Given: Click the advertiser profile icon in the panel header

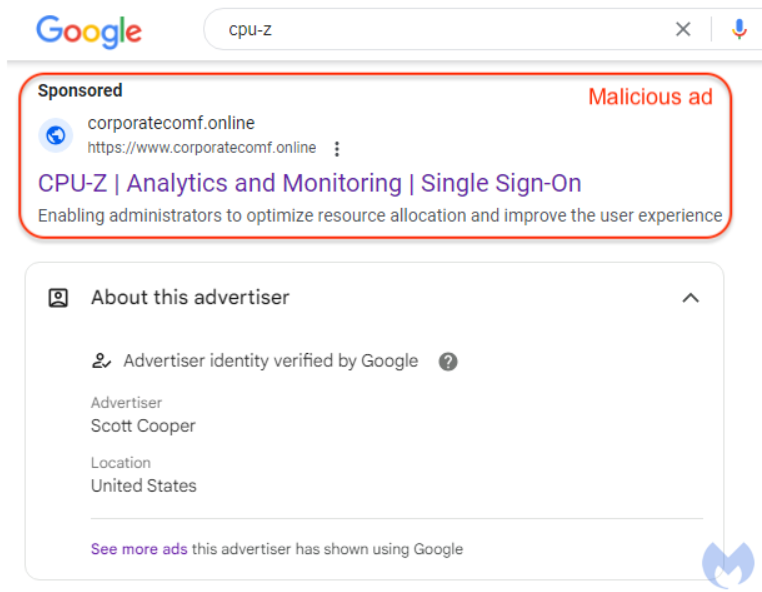Looking at the screenshot, I should tap(59, 297).
